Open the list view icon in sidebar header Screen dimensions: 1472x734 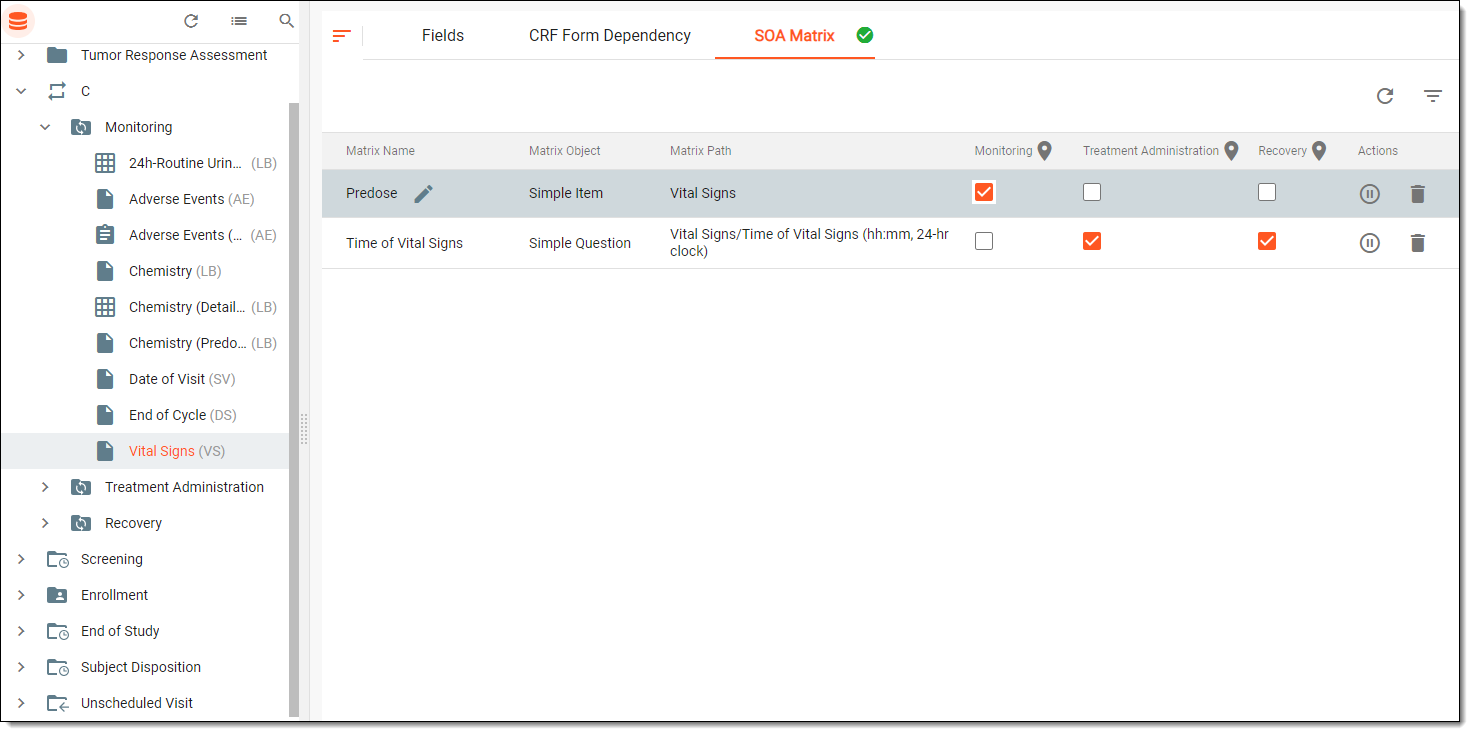pos(239,20)
